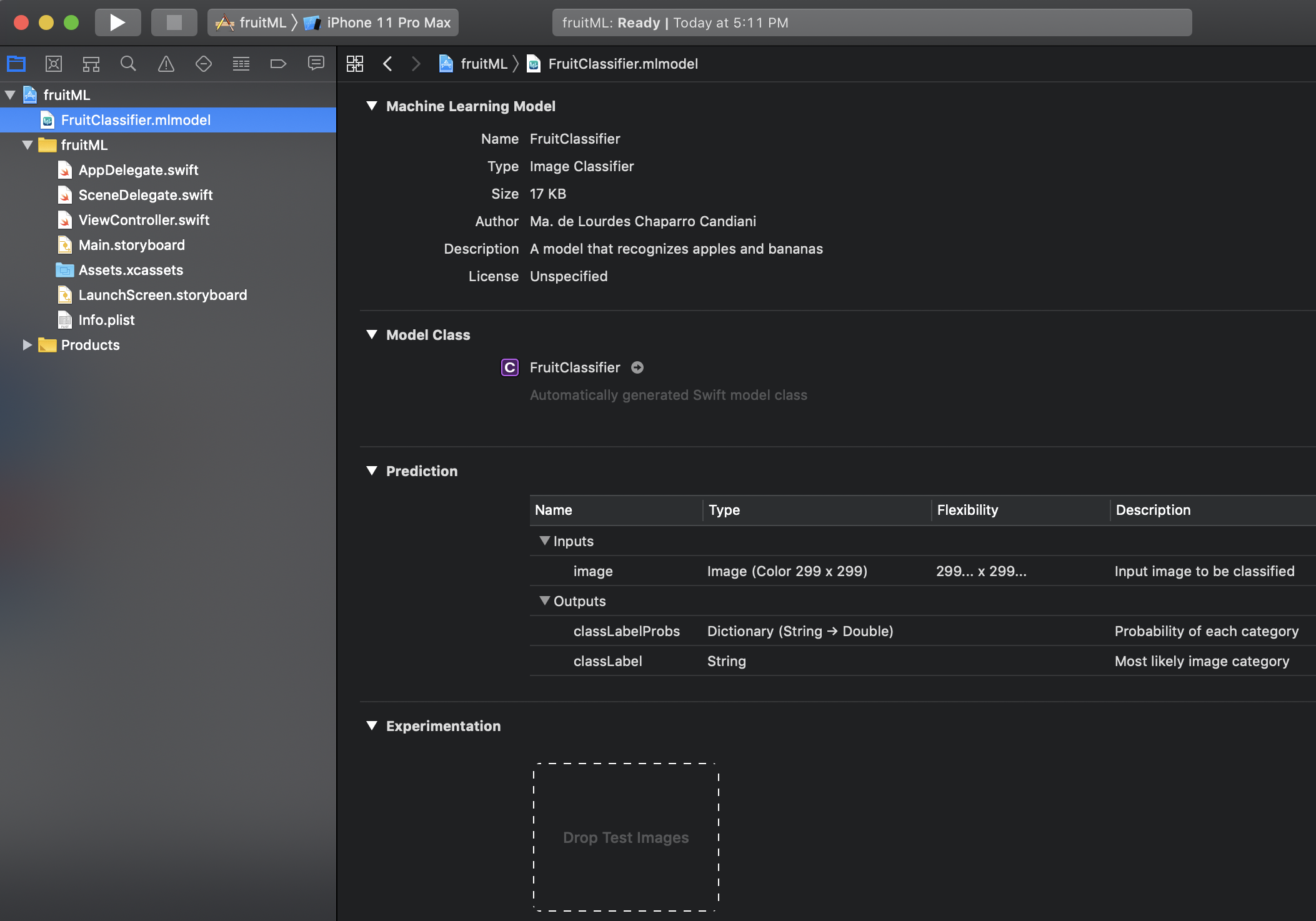
Task: Click the Description column header
Action: pos(1214,510)
